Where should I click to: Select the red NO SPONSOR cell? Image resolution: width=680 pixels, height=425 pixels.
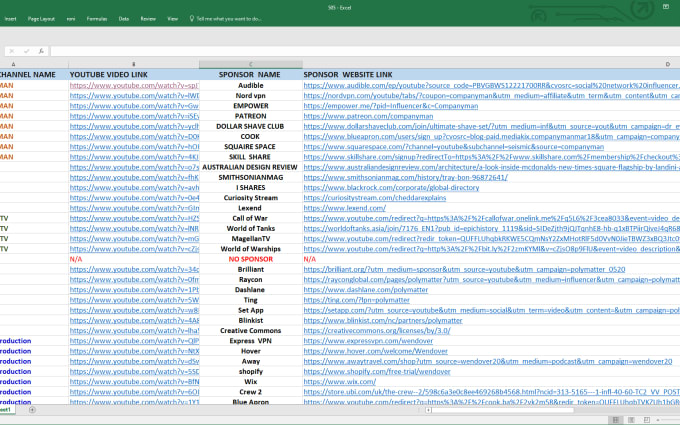pos(251,259)
